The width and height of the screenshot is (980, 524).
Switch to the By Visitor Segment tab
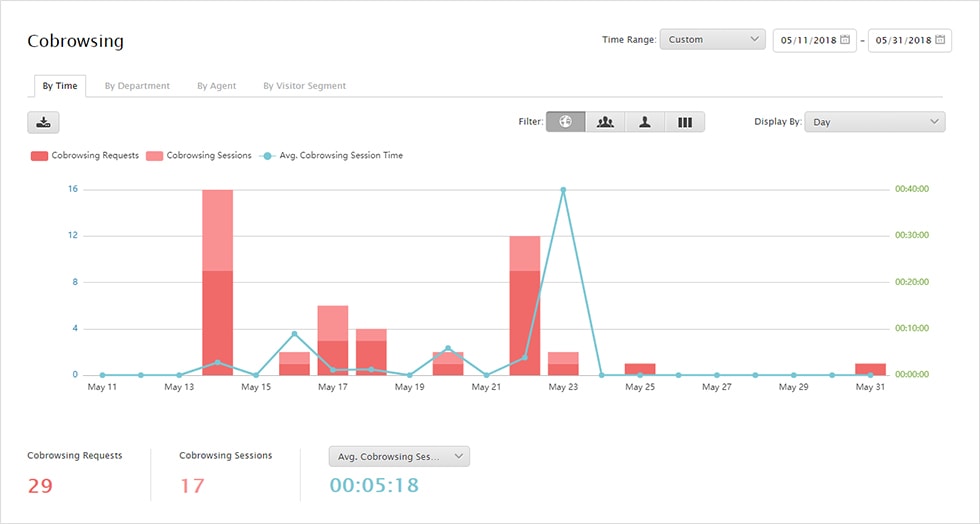click(x=304, y=86)
